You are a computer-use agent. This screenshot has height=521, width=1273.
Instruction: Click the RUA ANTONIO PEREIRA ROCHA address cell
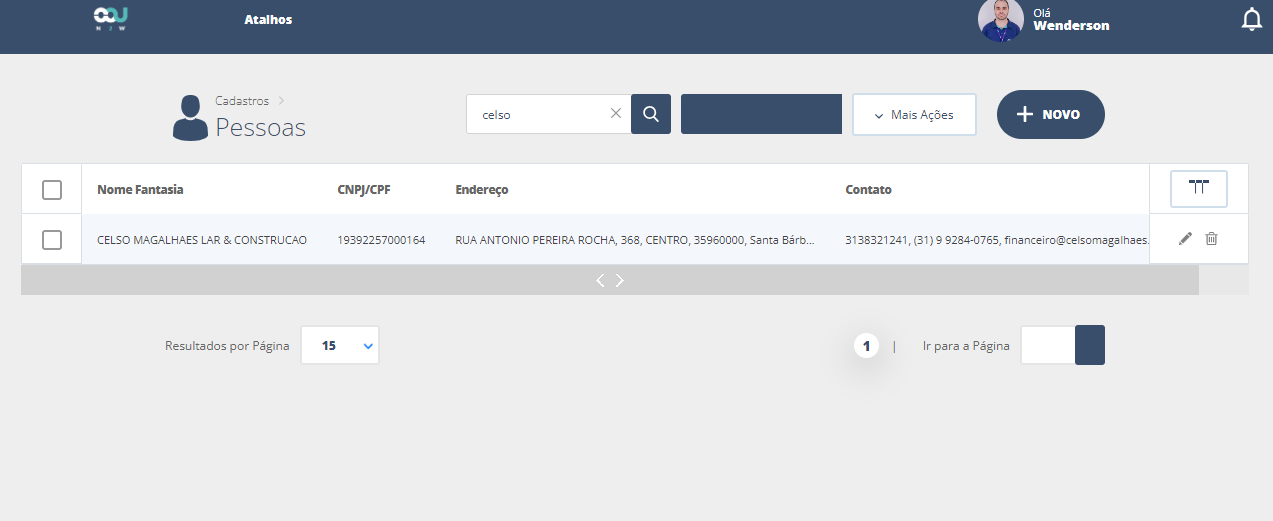point(635,240)
